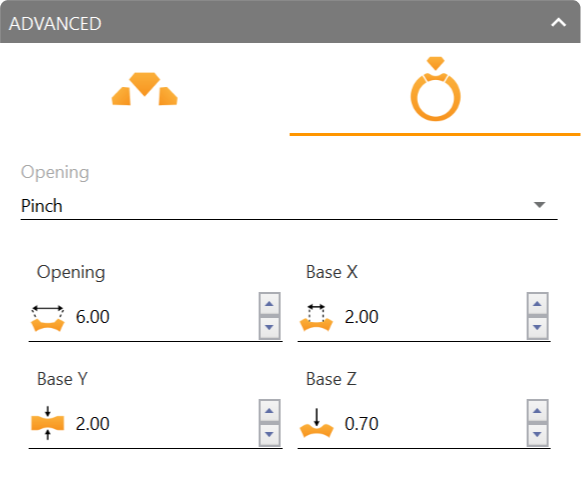Decrease the Base X value

point(537,327)
